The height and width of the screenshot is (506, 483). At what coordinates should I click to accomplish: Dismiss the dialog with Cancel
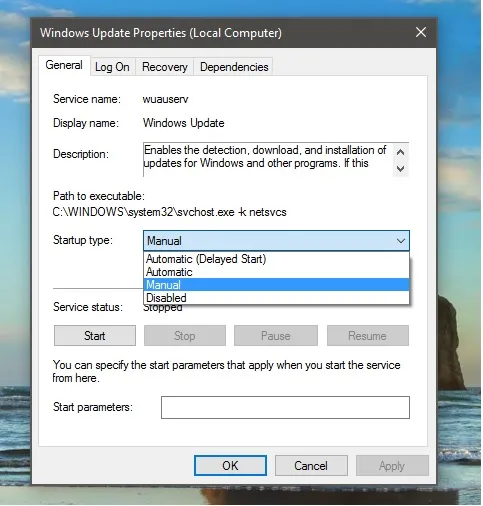(x=311, y=466)
